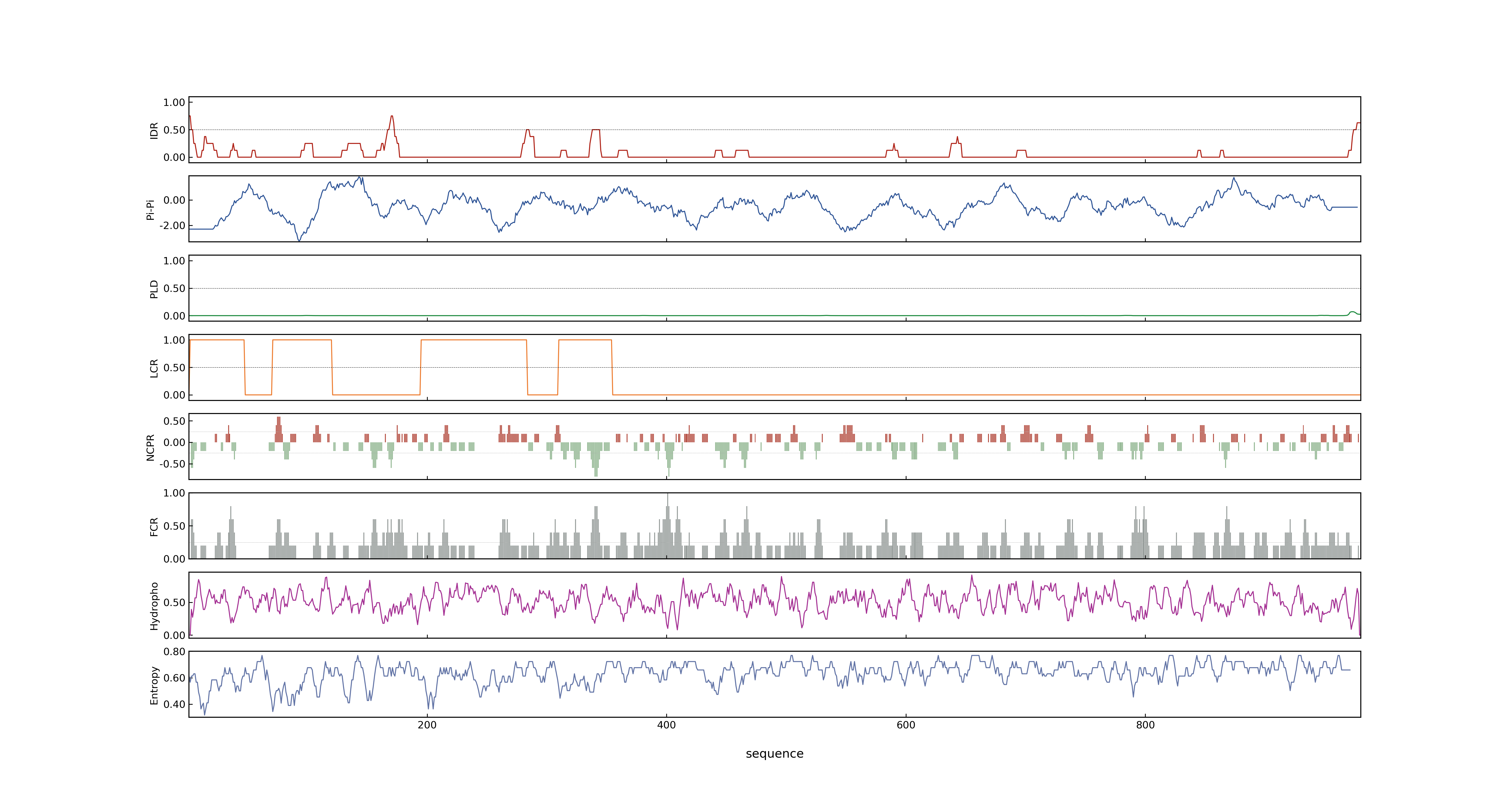
Task: Click the 1.00 tick on IDR axis
Action: [x=174, y=103]
